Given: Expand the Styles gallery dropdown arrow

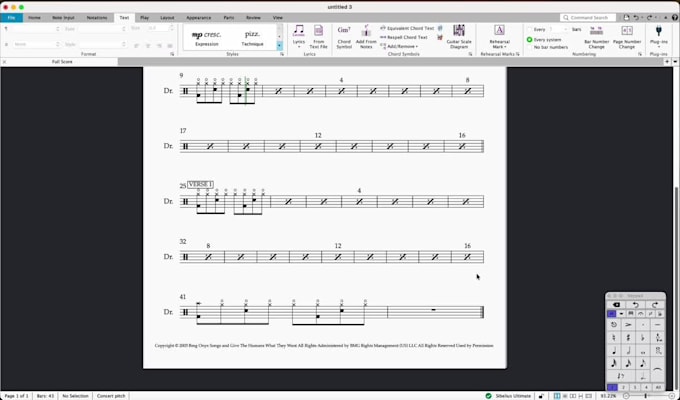Looking at the screenshot, I should pos(279,46).
